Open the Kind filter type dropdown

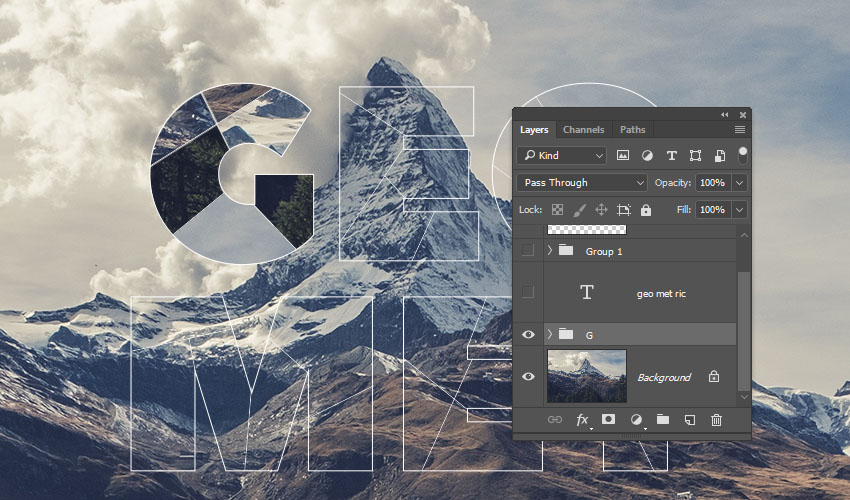coord(562,156)
